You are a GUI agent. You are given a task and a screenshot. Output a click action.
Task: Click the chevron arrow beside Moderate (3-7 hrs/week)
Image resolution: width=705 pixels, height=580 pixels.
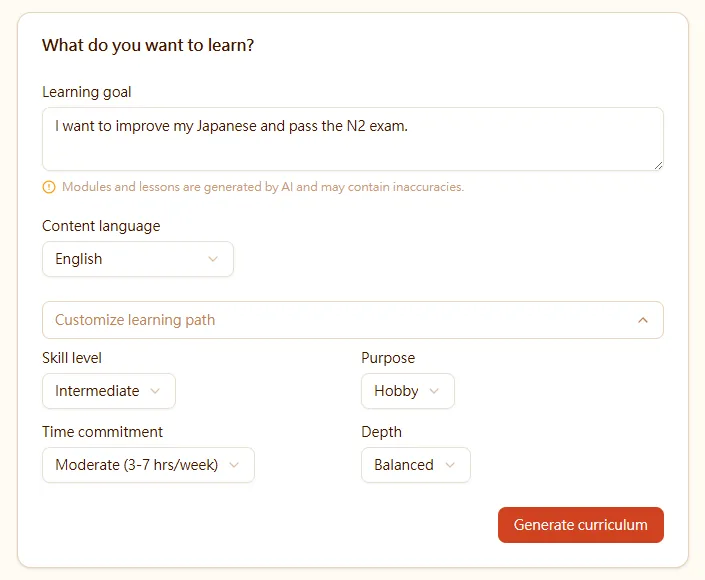234,465
